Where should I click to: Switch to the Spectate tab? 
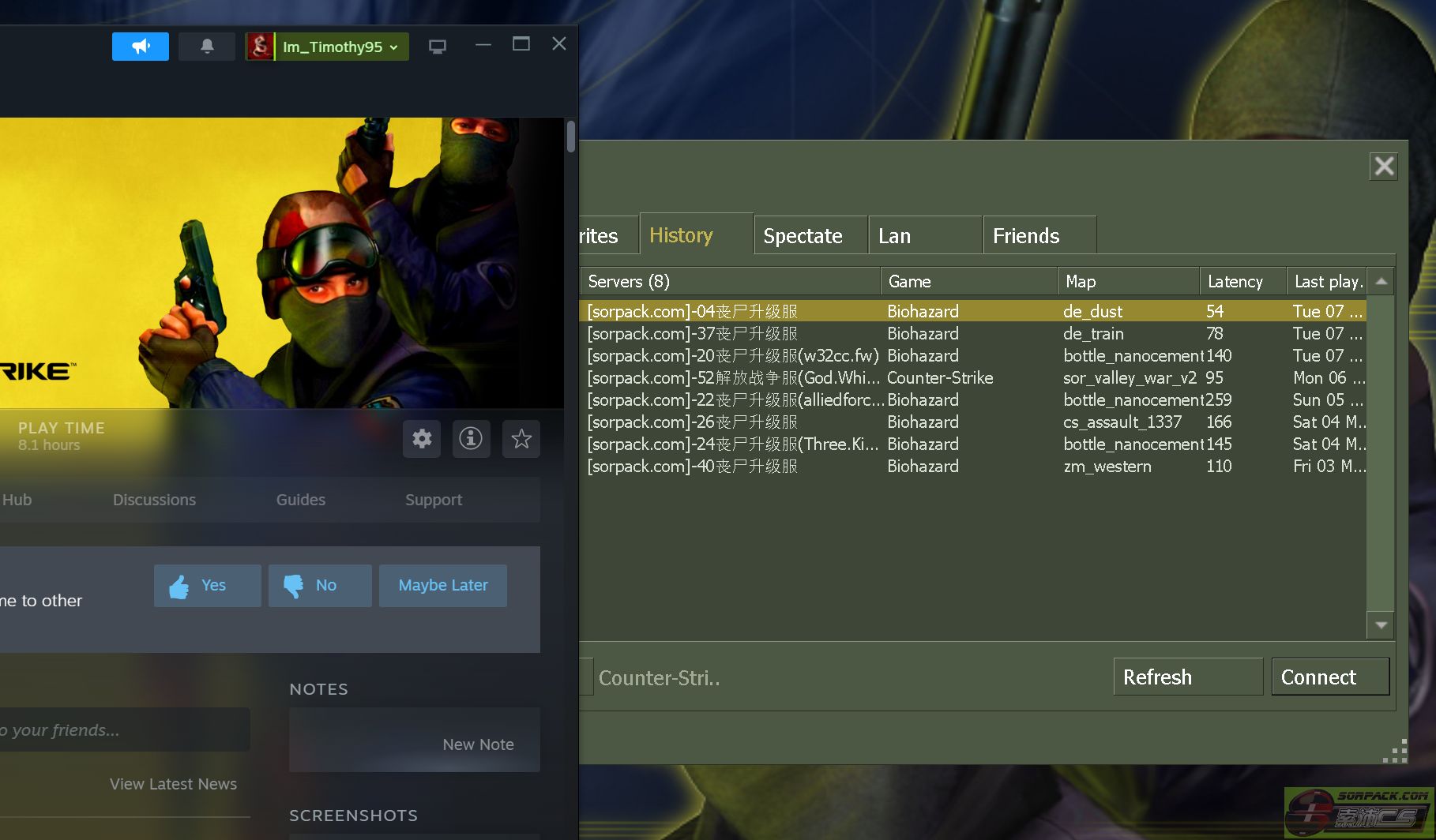[x=811, y=235]
